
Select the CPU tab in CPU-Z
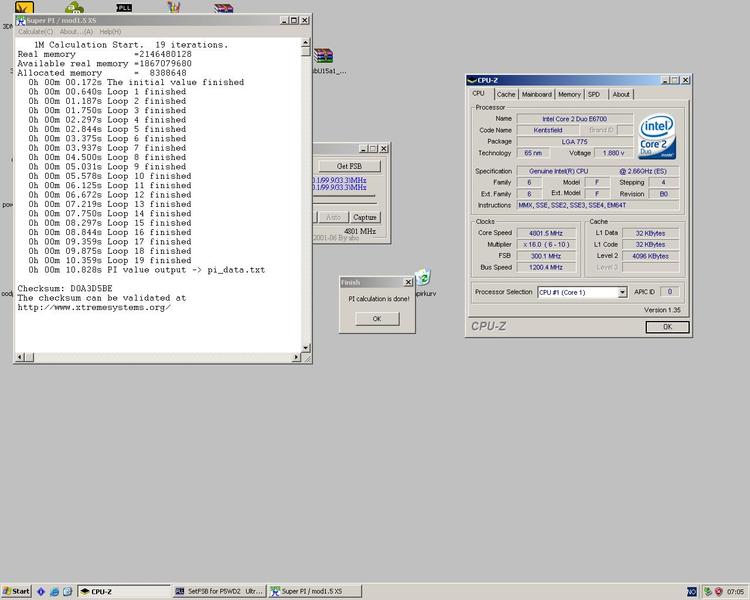coord(479,94)
